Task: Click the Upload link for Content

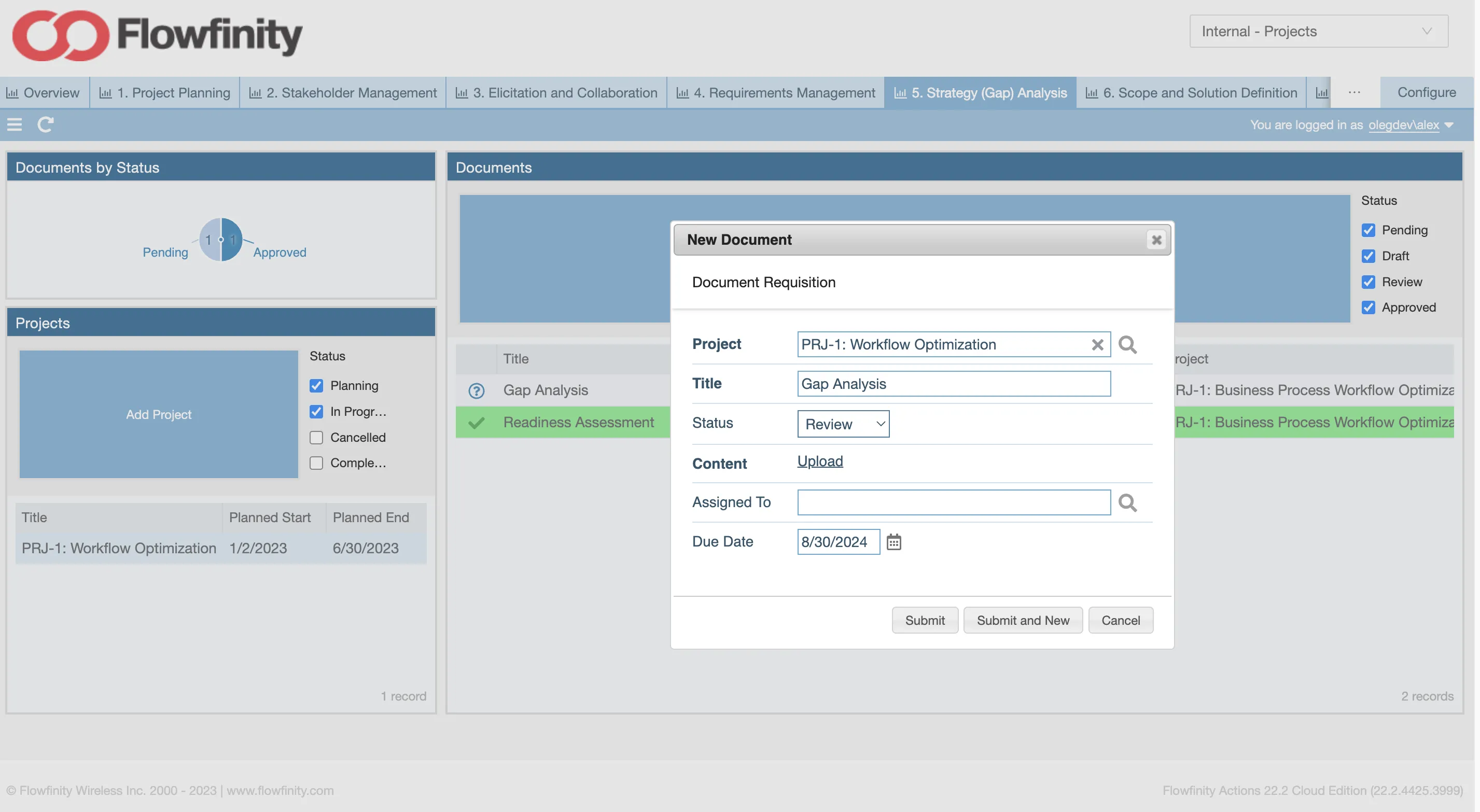Action: click(820, 461)
